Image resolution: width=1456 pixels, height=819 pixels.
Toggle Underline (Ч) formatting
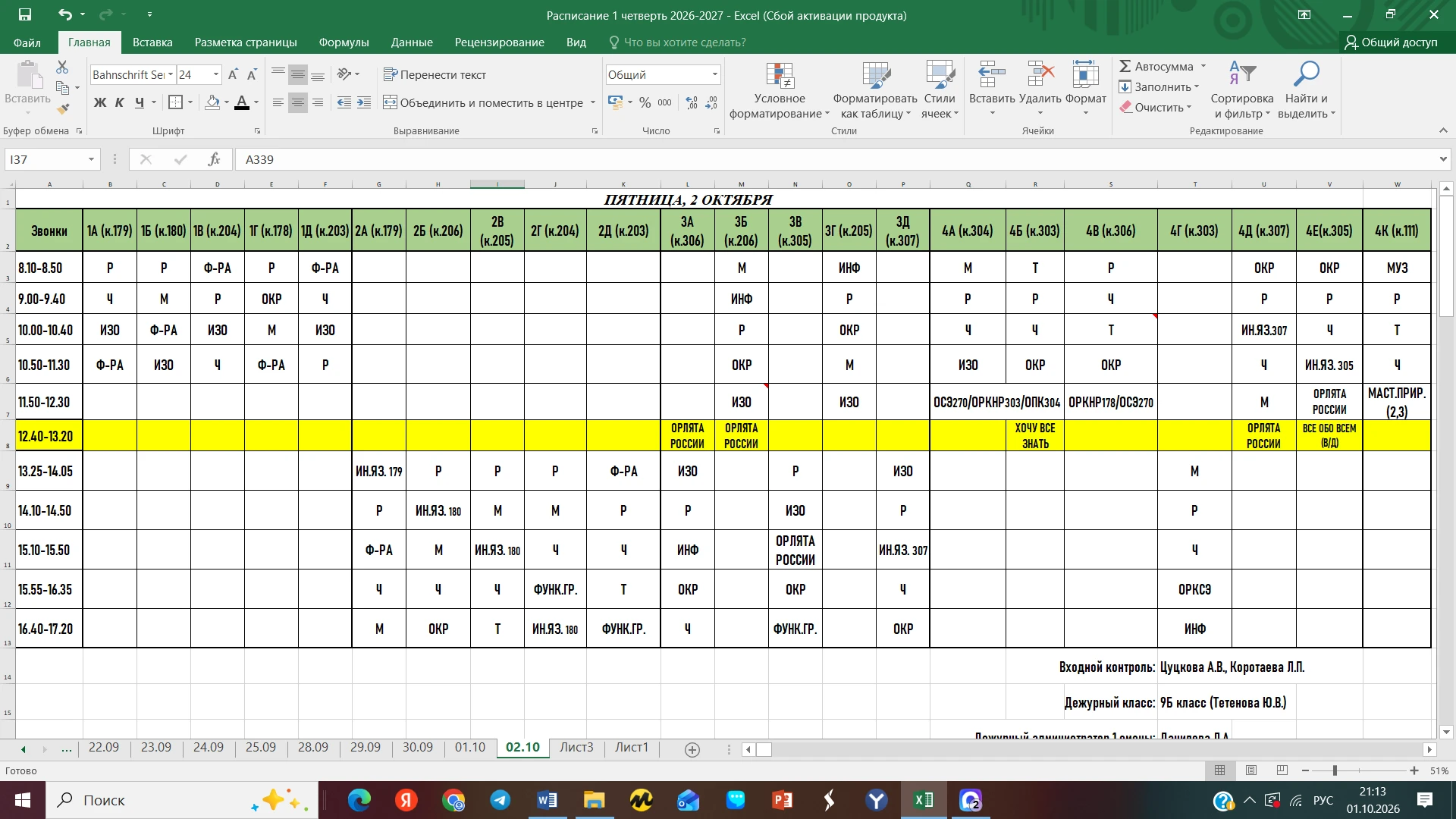140,102
